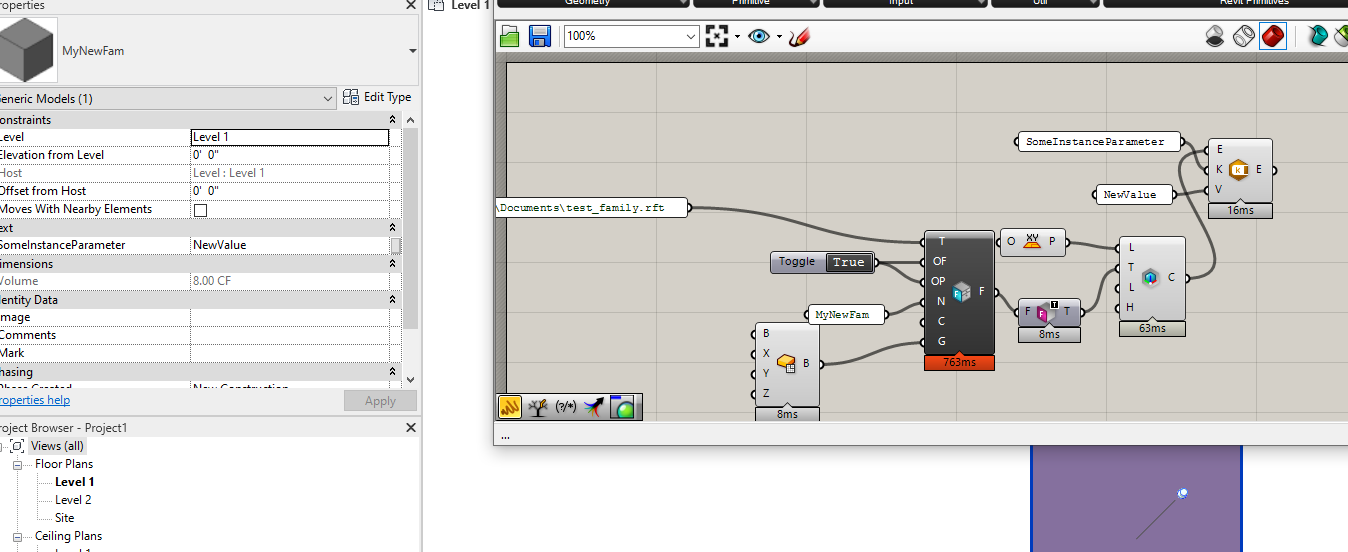This screenshot has height=552, width=1348.
Task: Open Site floor plan in browser
Action: [x=64, y=518]
